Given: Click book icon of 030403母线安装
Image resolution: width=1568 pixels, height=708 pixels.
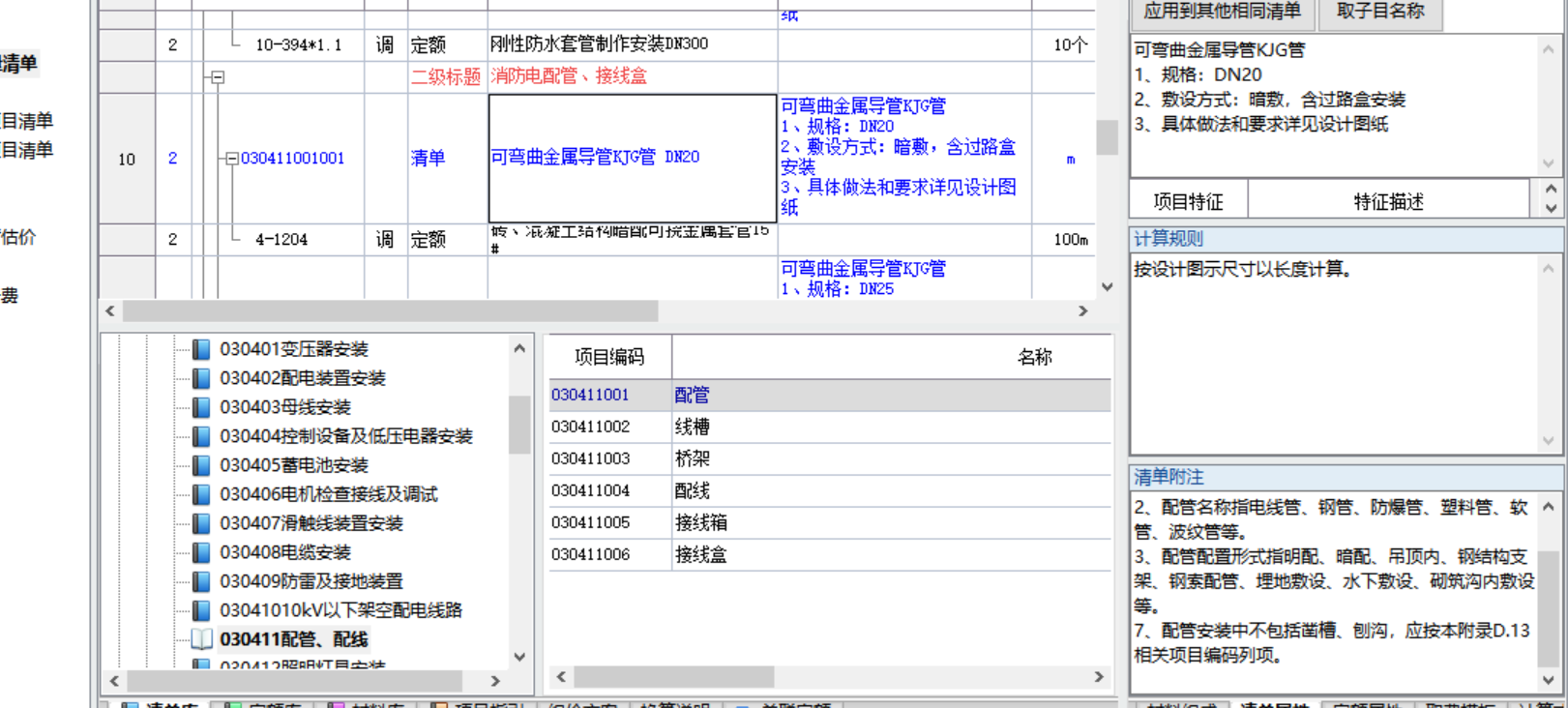Looking at the screenshot, I should [x=201, y=407].
